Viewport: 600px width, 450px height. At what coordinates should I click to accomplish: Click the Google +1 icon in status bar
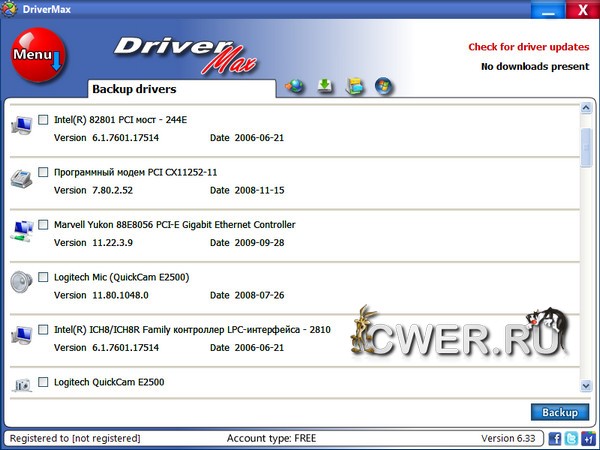click(x=588, y=438)
